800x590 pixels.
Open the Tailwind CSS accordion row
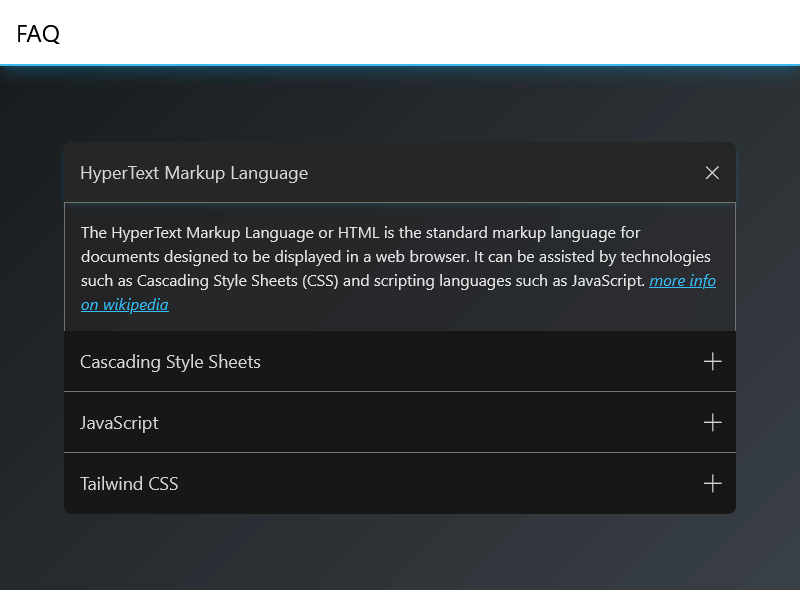tap(129, 484)
